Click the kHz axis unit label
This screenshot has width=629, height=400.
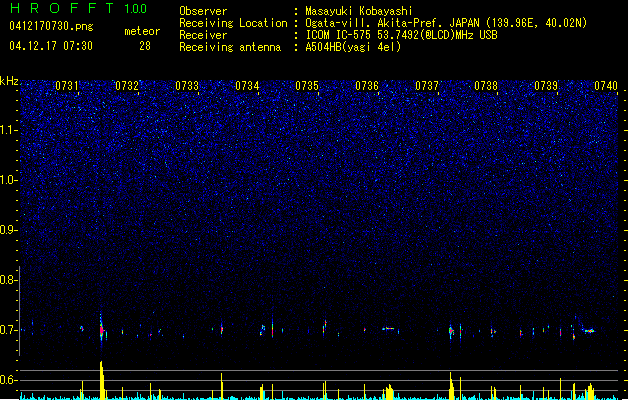(x=9, y=81)
